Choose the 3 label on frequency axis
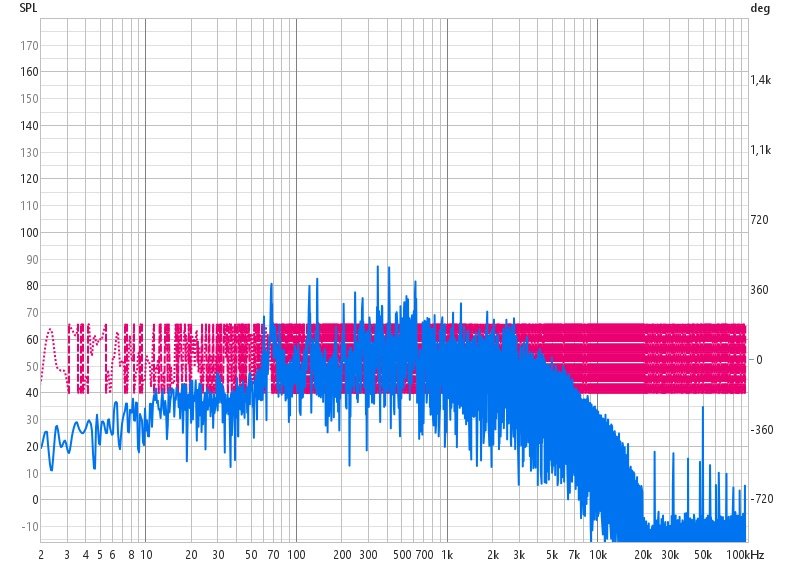This screenshot has width=800, height=566. point(67,555)
